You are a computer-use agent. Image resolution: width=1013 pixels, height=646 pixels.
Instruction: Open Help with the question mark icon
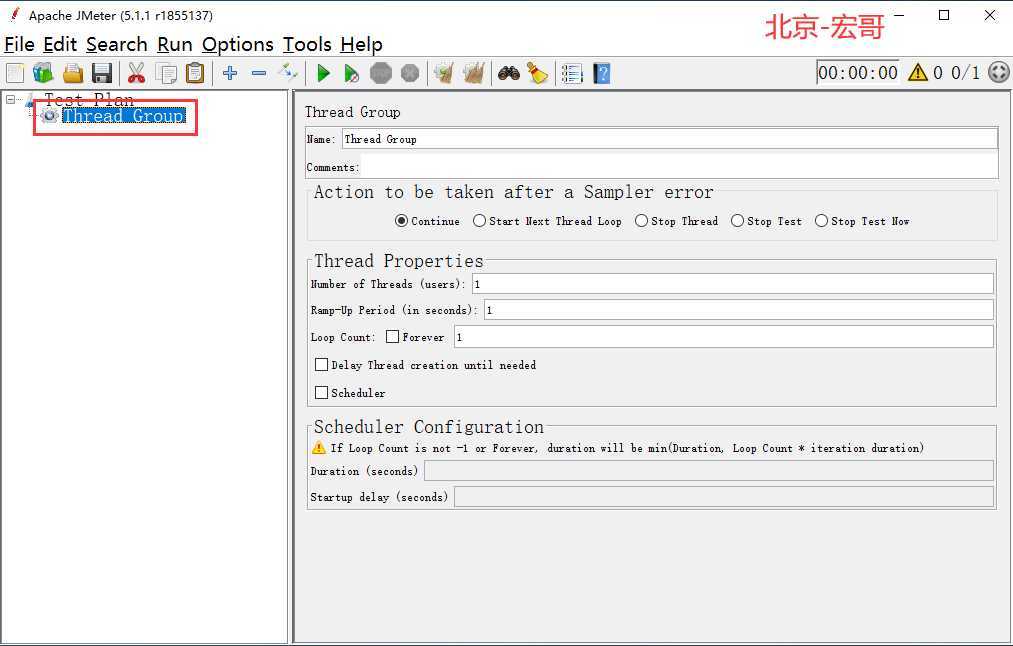pyautogui.click(x=601, y=73)
